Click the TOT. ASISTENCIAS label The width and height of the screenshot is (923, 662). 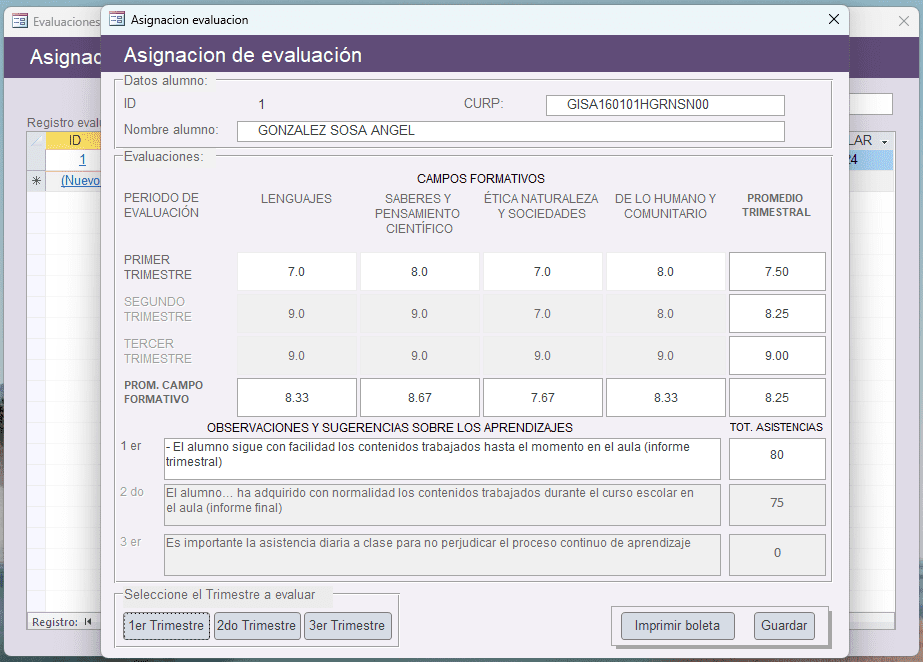776,427
